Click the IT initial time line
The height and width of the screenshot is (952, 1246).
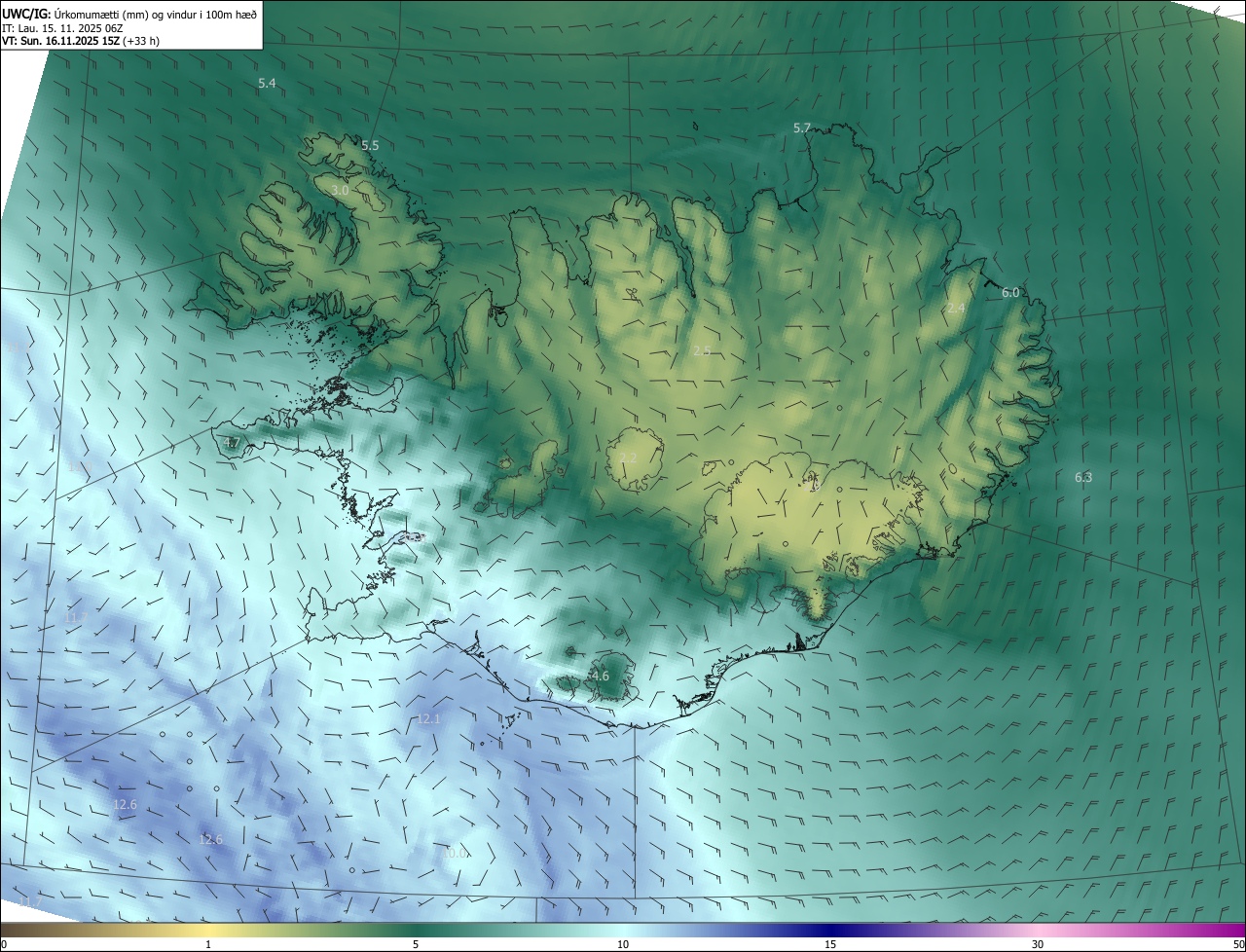[60, 28]
